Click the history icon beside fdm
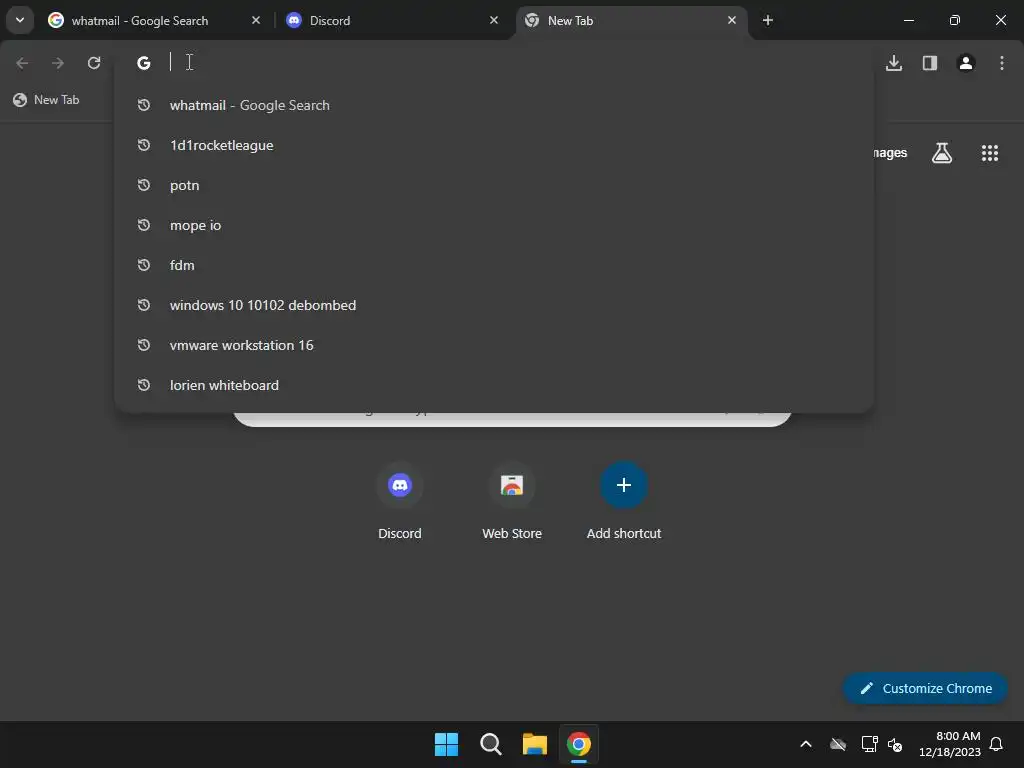 coord(144,265)
